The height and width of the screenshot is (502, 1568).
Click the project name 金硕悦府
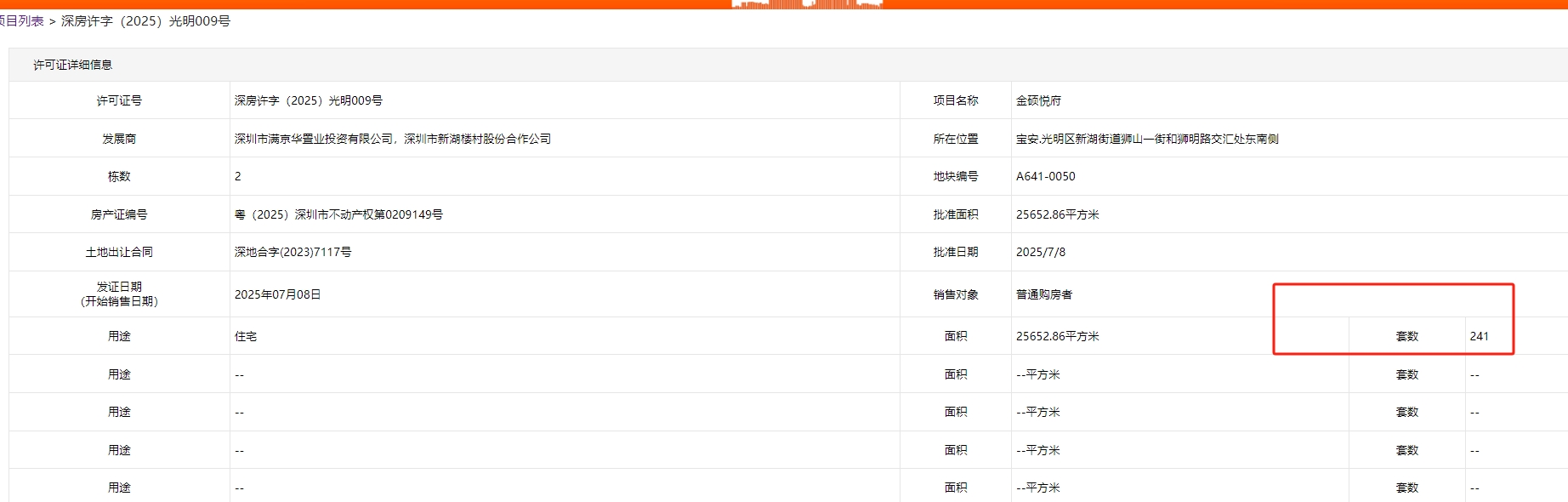click(1038, 100)
